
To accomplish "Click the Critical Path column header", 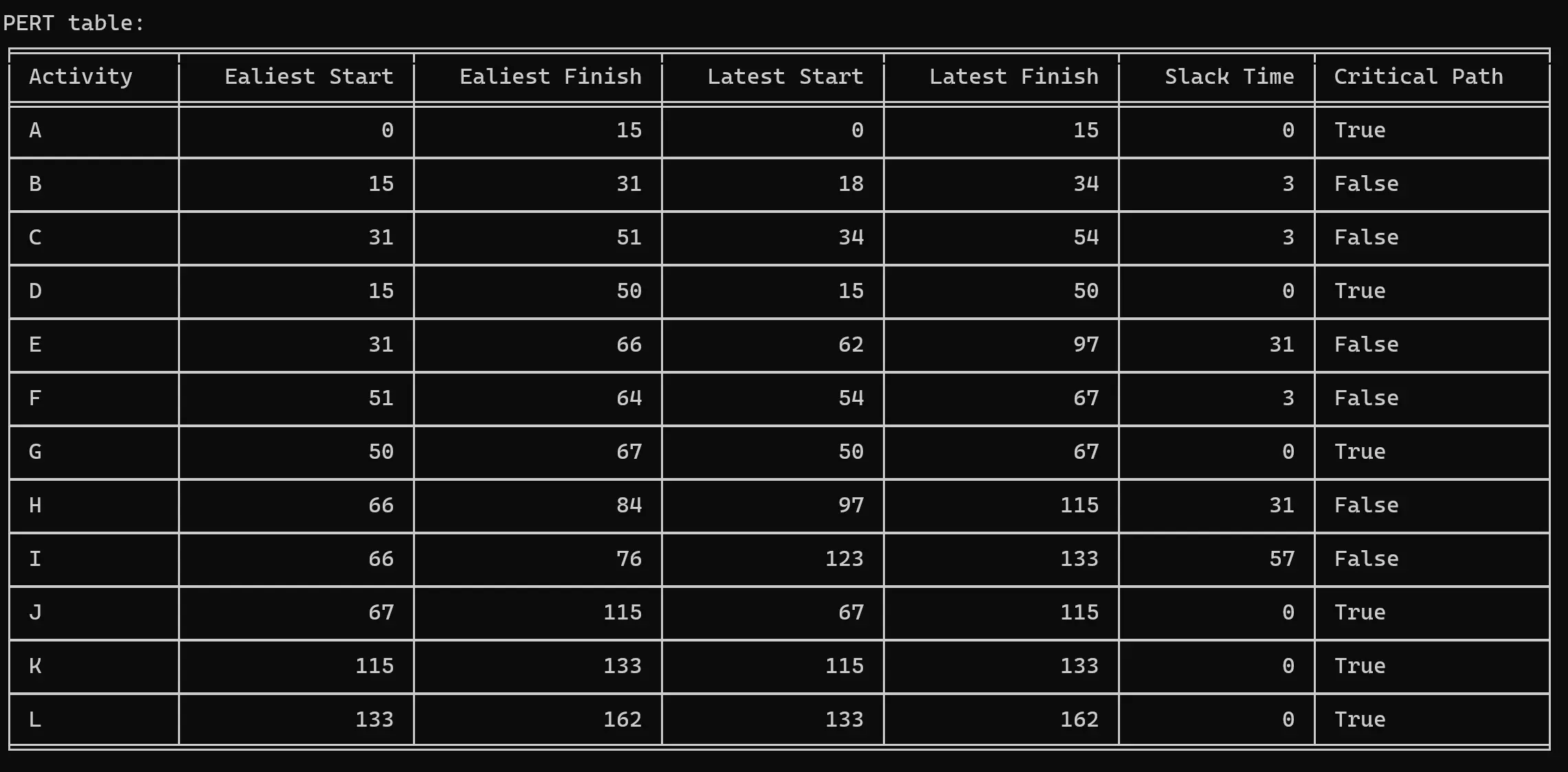I will pyautogui.click(x=1418, y=77).
